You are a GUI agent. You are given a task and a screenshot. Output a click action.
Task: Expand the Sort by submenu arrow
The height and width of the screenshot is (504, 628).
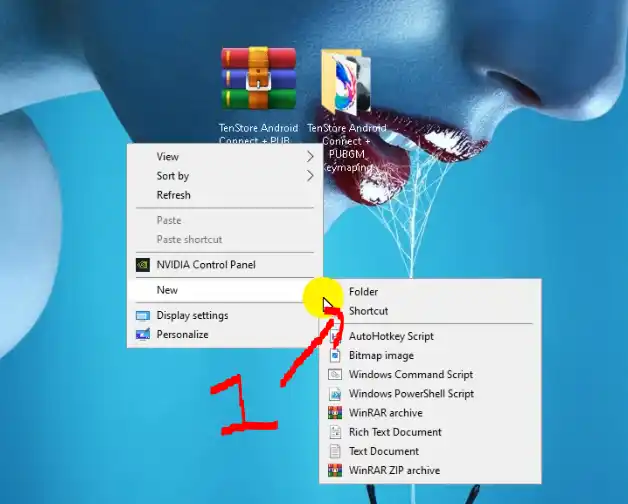pos(309,176)
